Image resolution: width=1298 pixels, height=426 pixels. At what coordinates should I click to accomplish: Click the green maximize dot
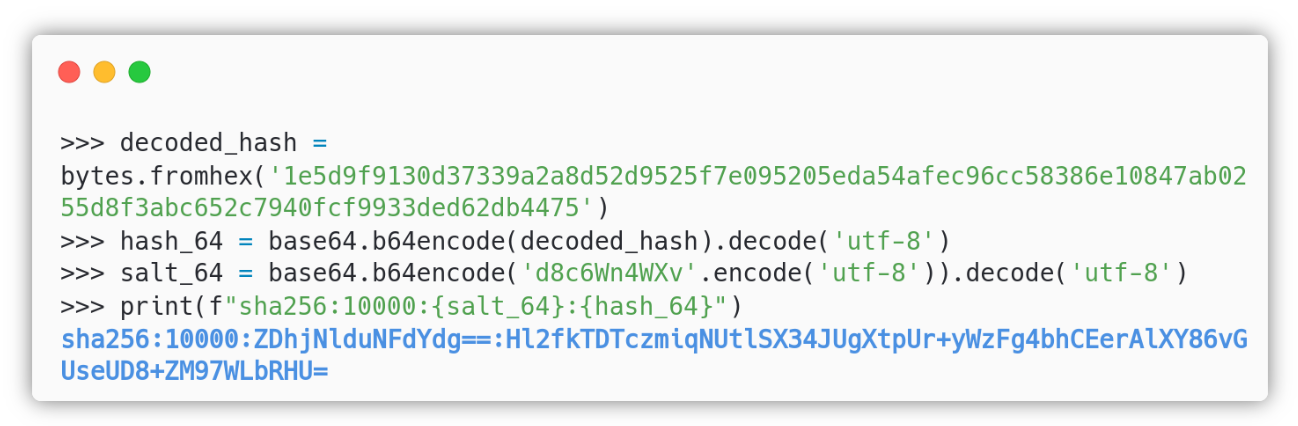[140, 72]
